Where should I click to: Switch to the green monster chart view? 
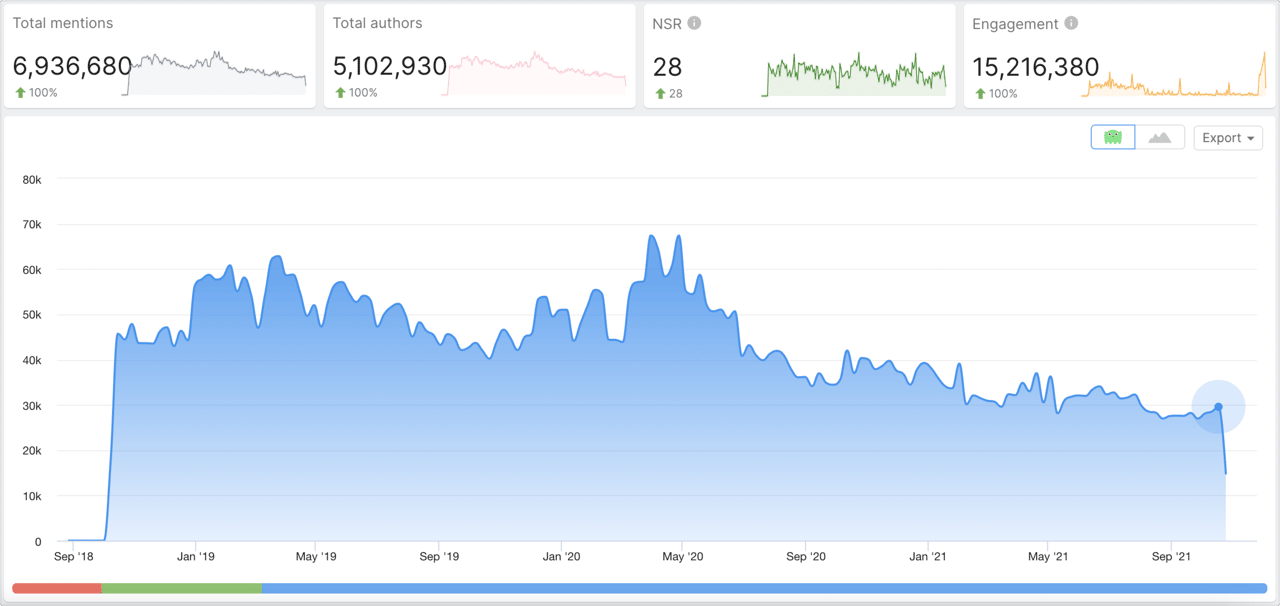1113,138
